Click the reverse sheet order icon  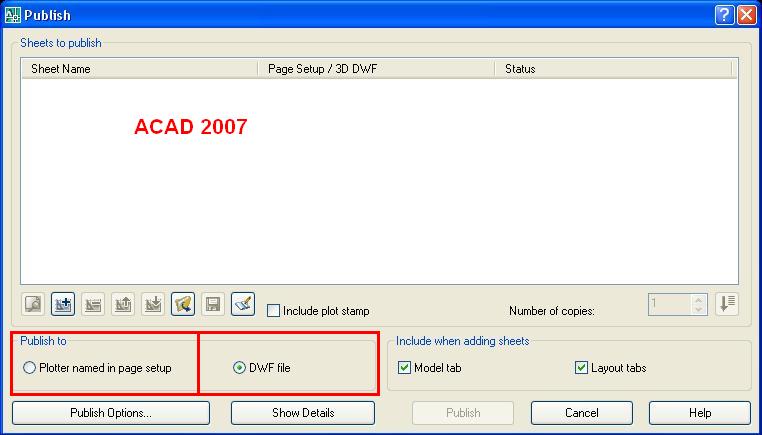pyautogui.click(x=727, y=304)
